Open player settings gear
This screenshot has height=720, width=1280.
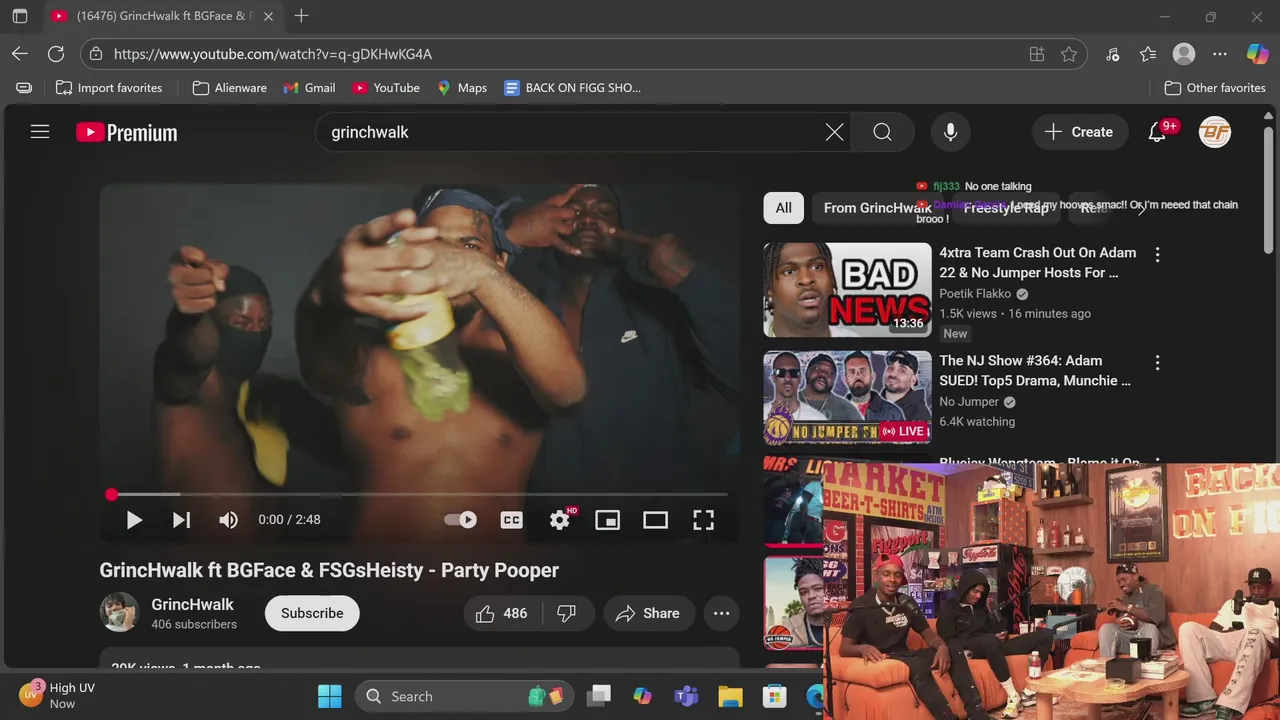pos(560,520)
